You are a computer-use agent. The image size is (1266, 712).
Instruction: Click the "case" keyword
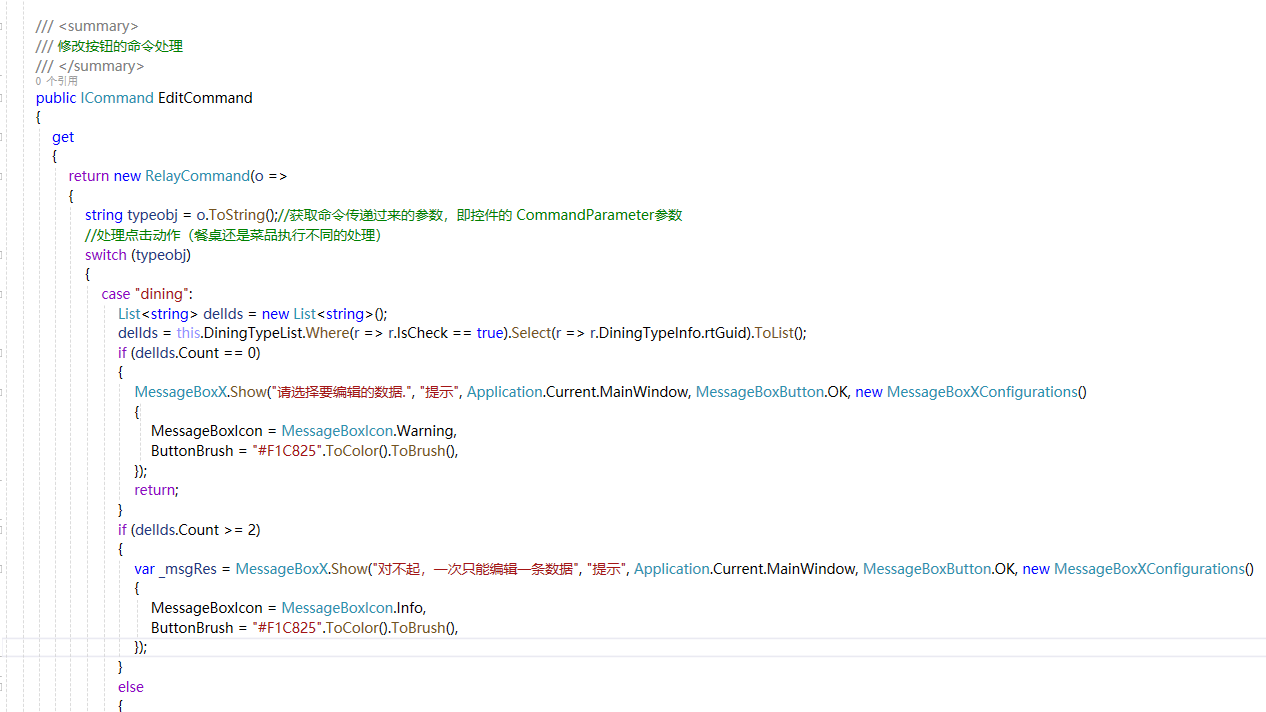(116, 294)
